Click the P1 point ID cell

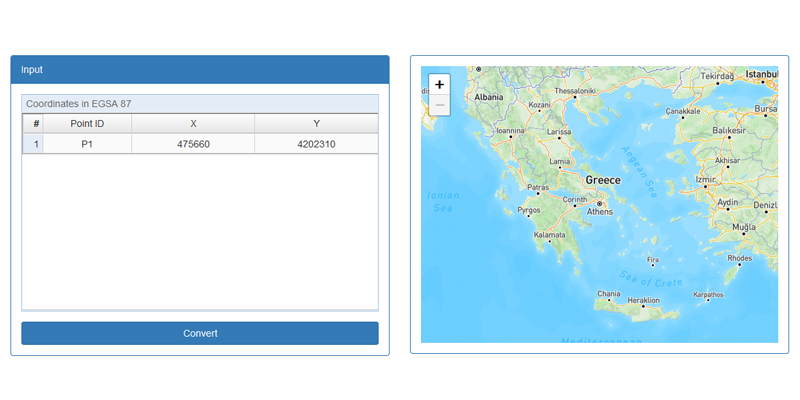click(87, 144)
